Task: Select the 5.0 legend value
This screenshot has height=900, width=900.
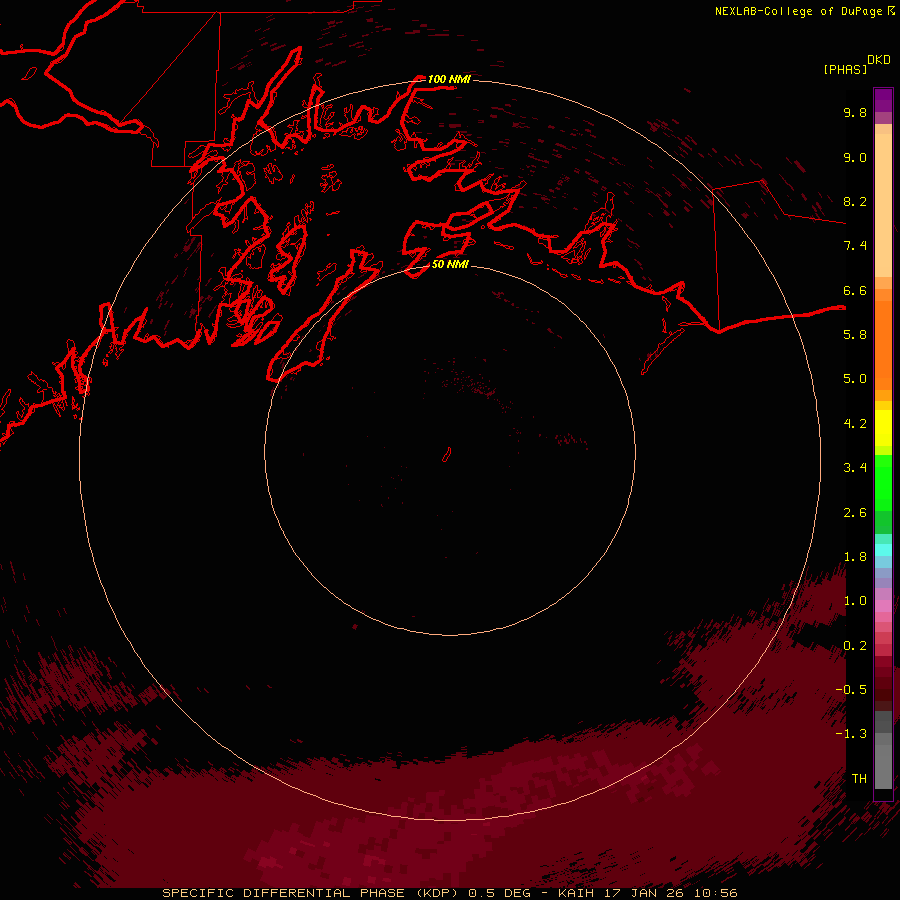Action: (x=855, y=379)
